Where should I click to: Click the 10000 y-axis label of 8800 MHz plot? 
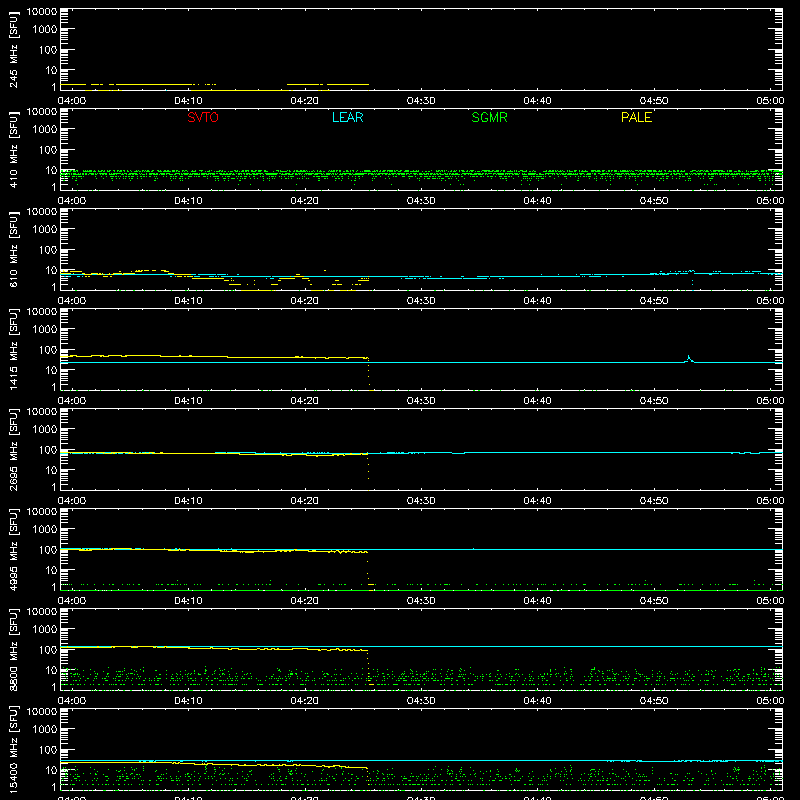coord(42,612)
